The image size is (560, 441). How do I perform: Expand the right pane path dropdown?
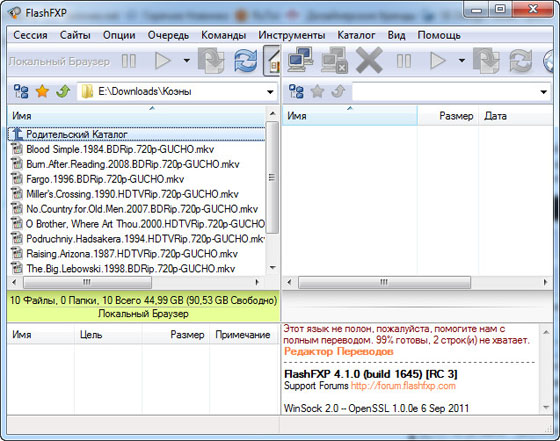pos(544,92)
